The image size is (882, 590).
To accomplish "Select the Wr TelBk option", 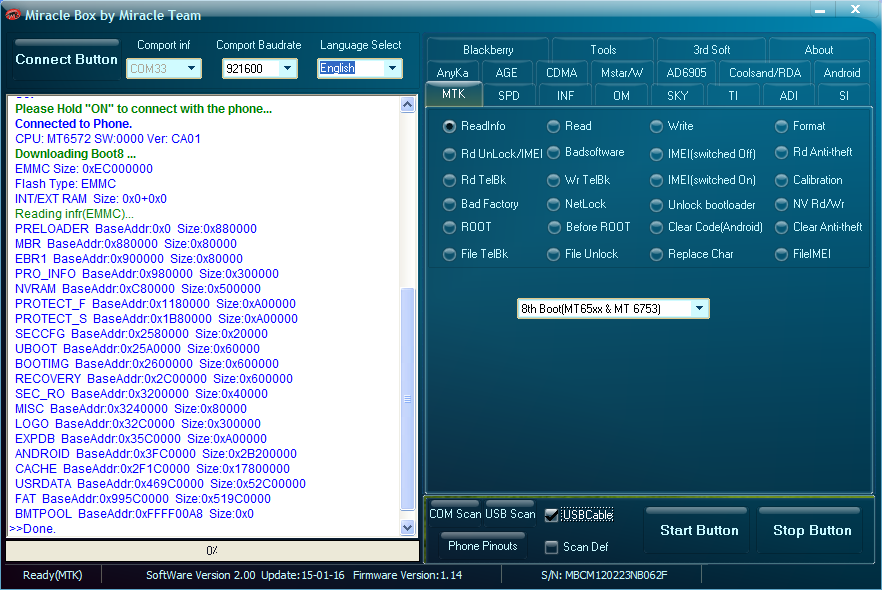I will pyautogui.click(x=554, y=180).
